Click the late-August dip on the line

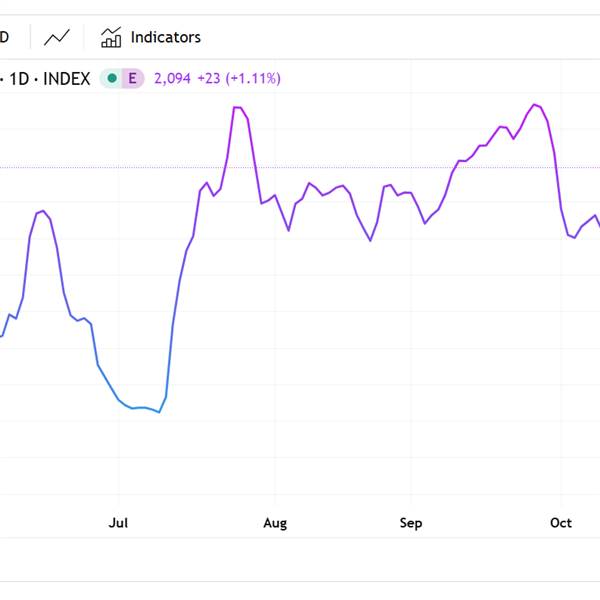(x=370, y=240)
